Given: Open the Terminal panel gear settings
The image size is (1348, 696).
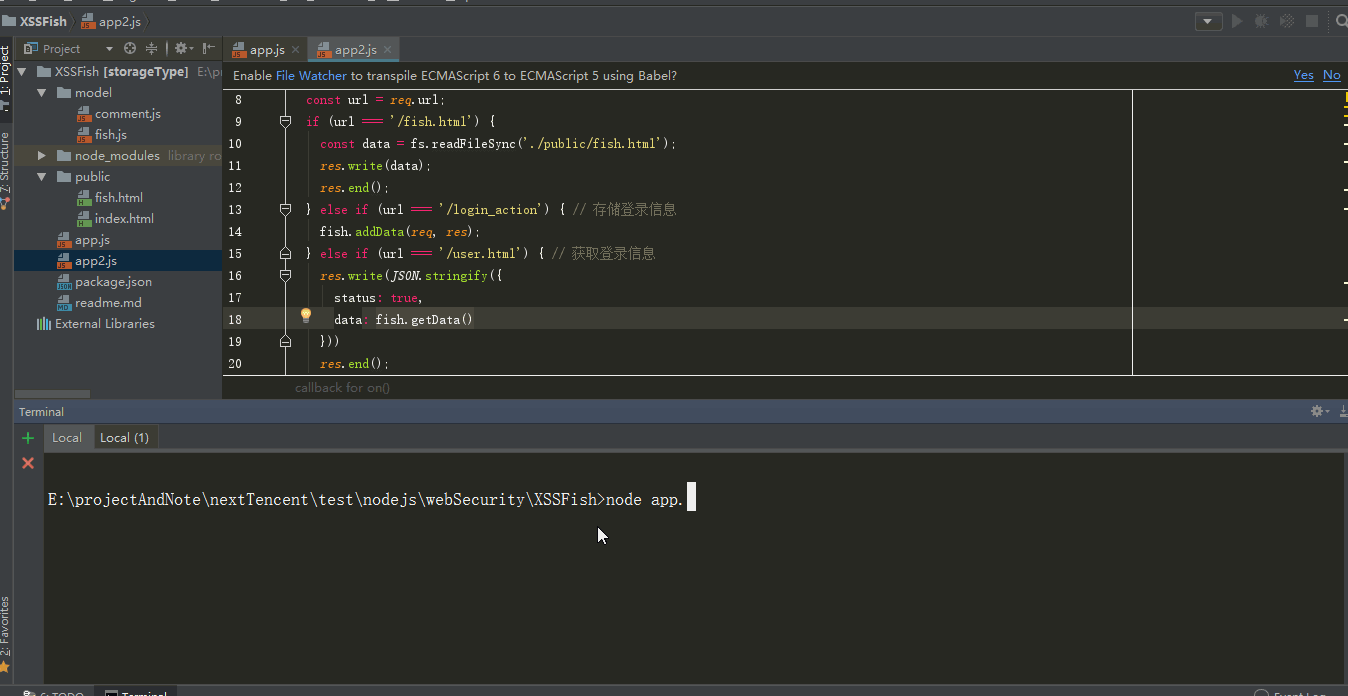Looking at the screenshot, I should tap(1318, 411).
